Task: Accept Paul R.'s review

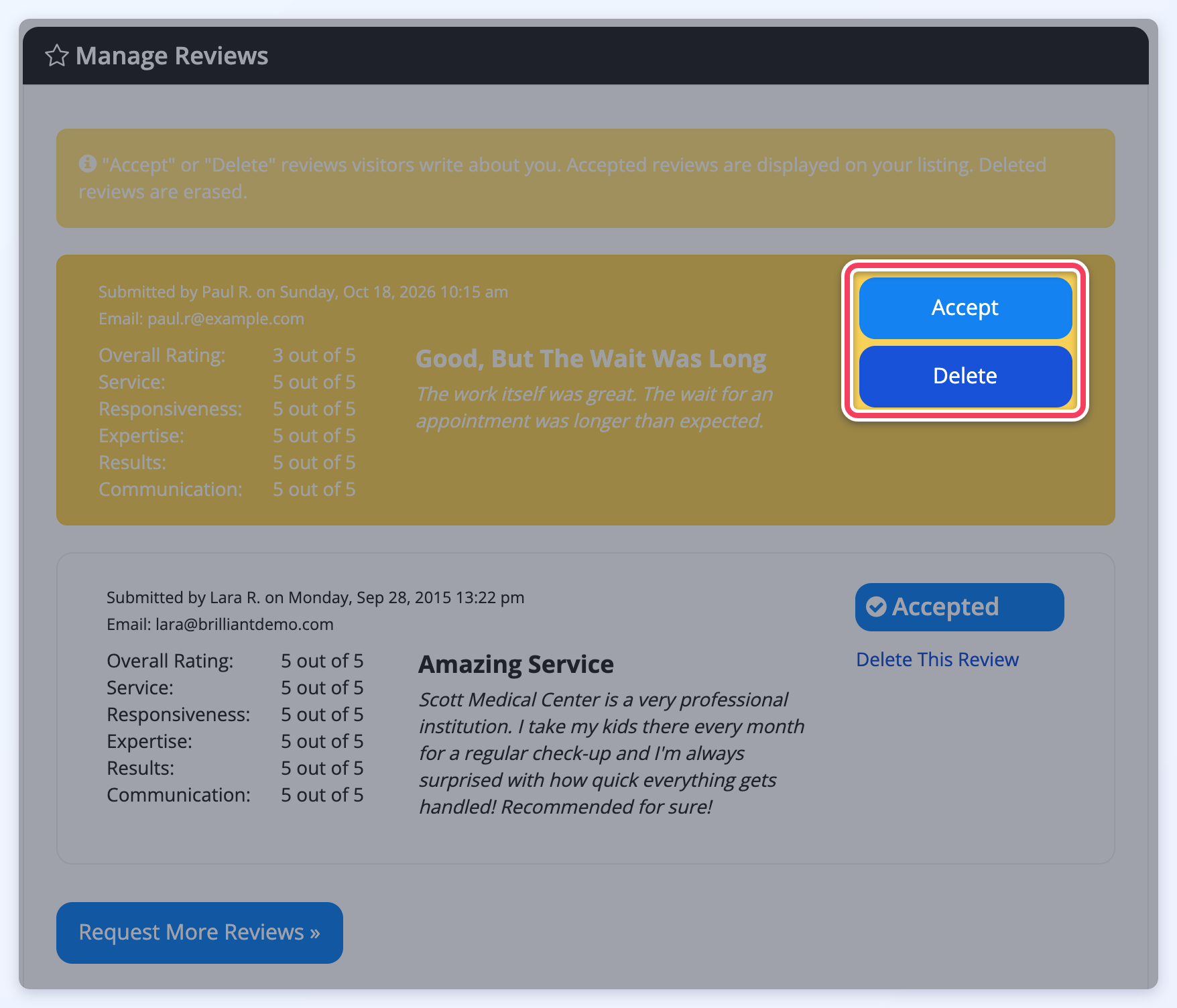Action: [965, 308]
